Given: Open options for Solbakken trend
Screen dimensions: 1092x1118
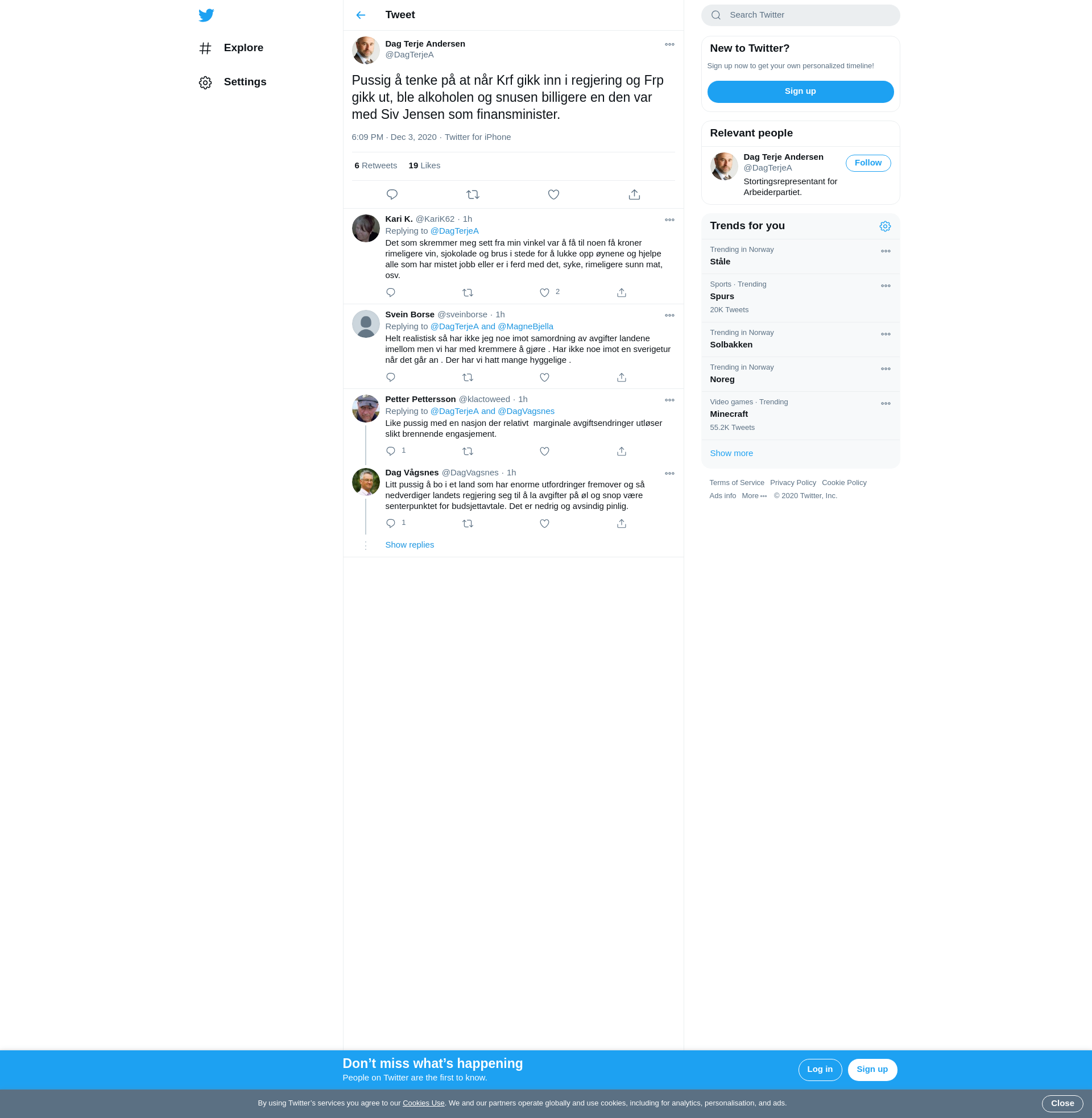Looking at the screenshot, I should click(886, 334).
